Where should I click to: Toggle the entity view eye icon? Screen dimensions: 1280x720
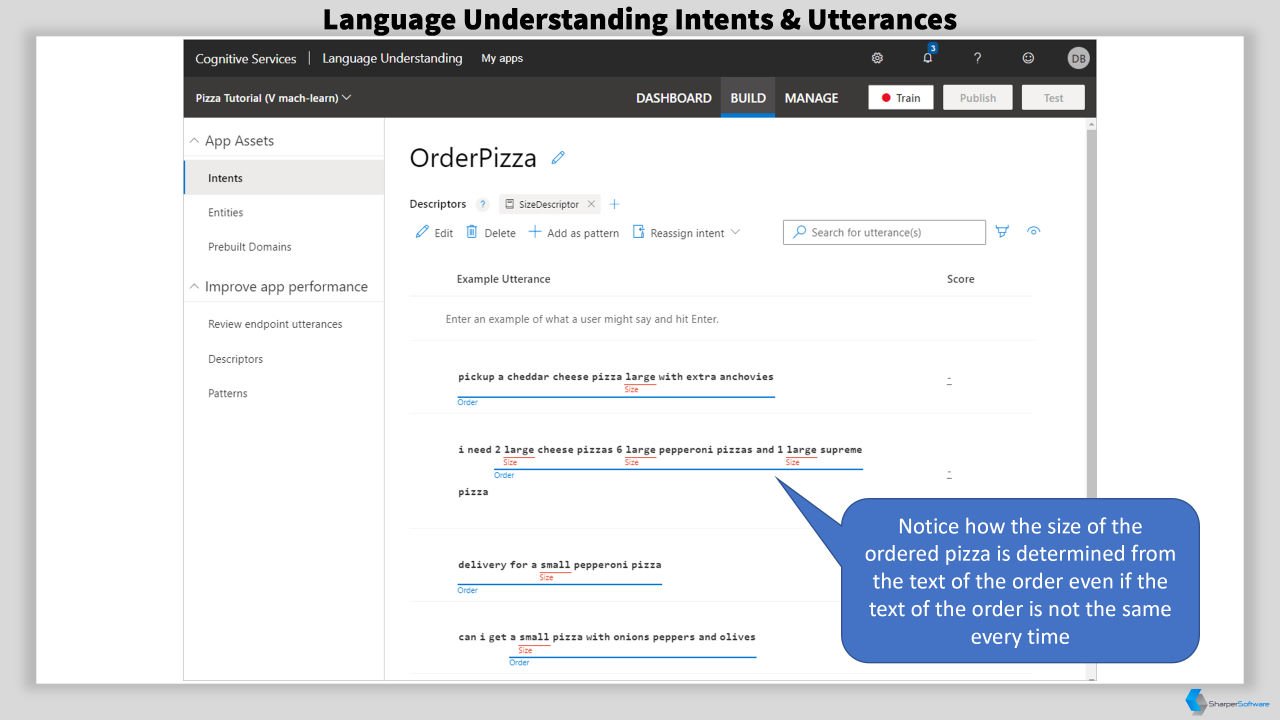coord(1034,232)
